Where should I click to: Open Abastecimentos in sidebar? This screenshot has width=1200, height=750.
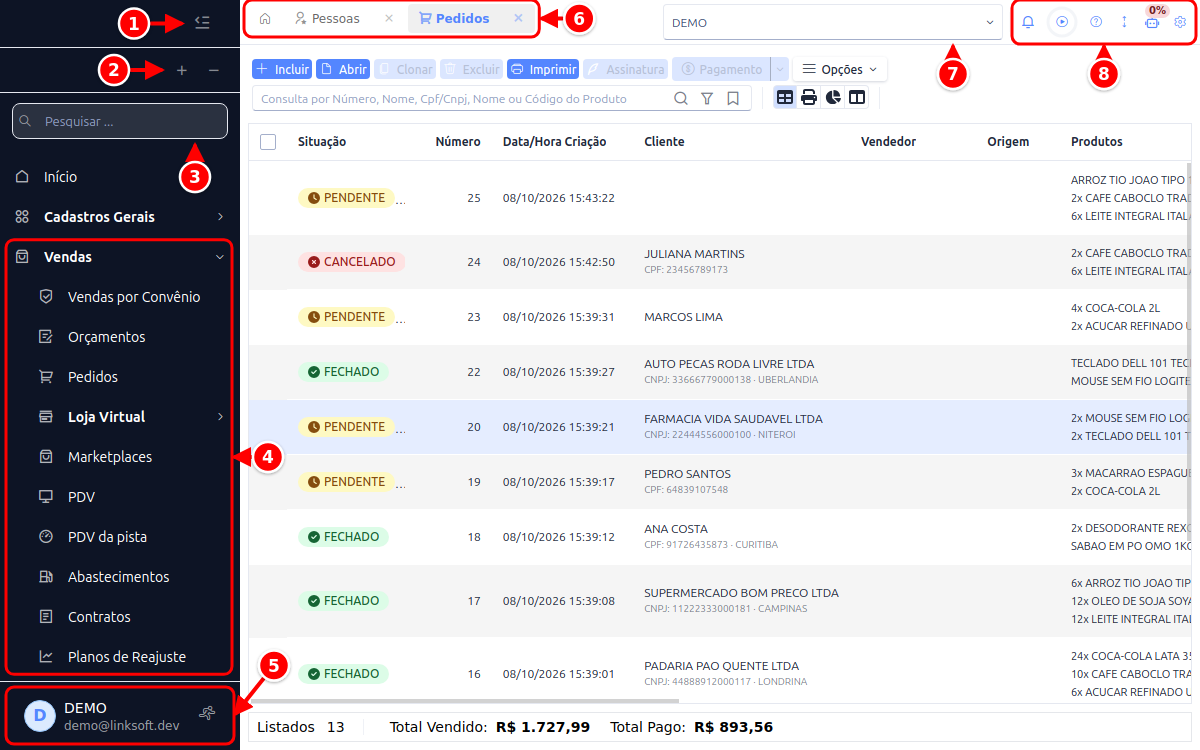120,577
